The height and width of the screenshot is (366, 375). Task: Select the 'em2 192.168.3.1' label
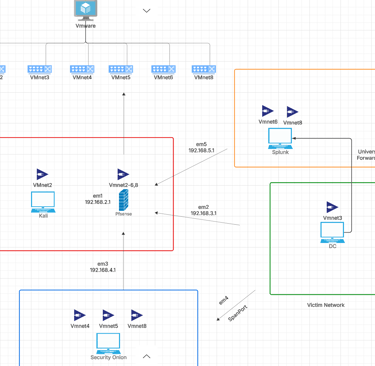pos(203,210)
